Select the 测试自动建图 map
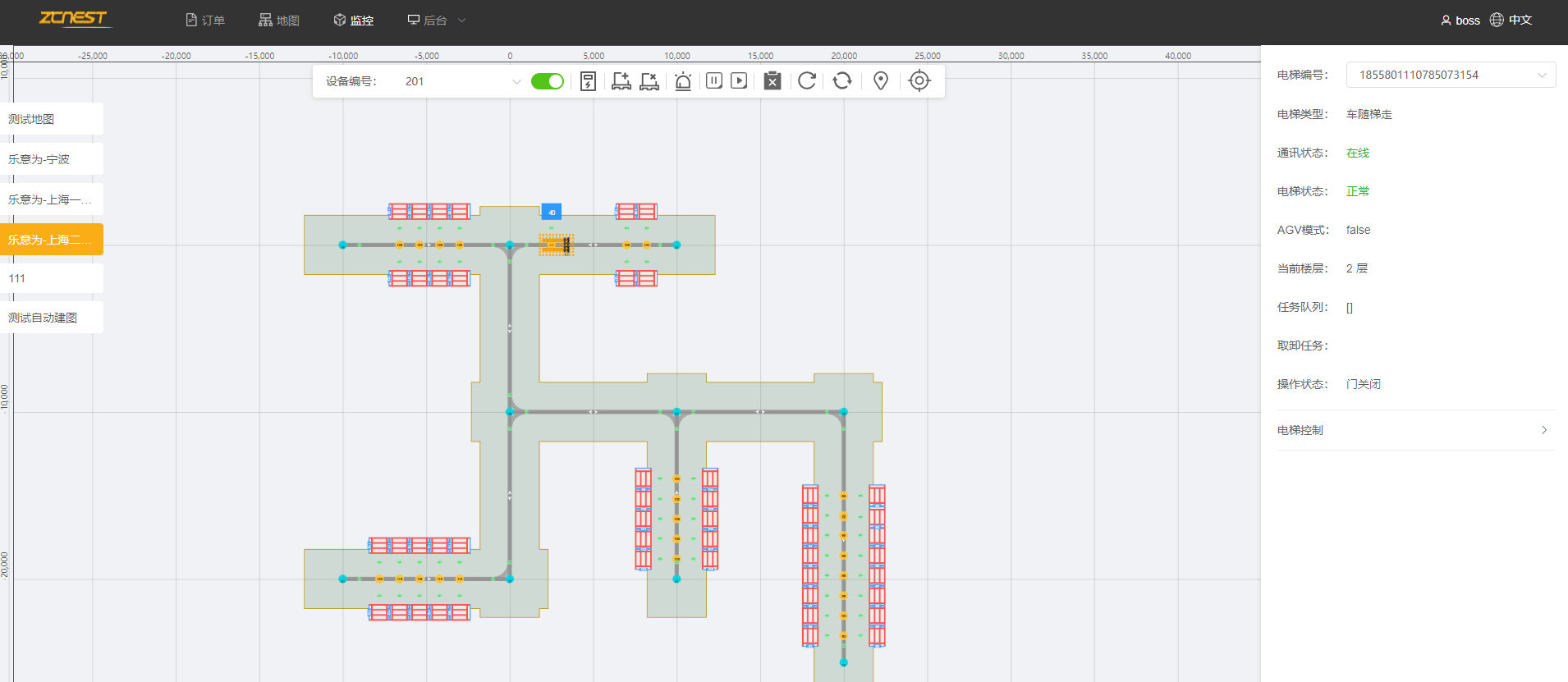 click(52, 318)
